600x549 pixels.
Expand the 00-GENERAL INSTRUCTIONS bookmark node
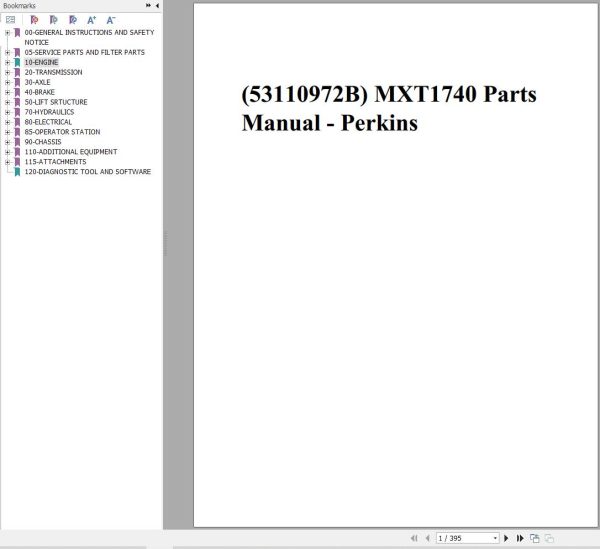[7, 33]
